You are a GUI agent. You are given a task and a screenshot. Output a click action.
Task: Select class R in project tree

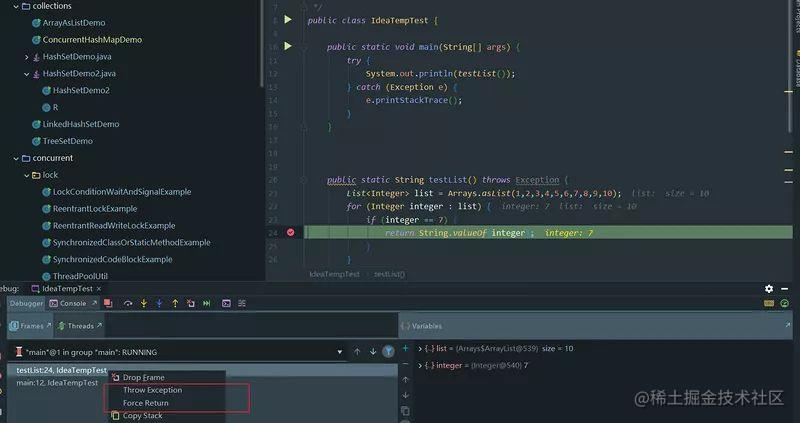coord(55,108)
